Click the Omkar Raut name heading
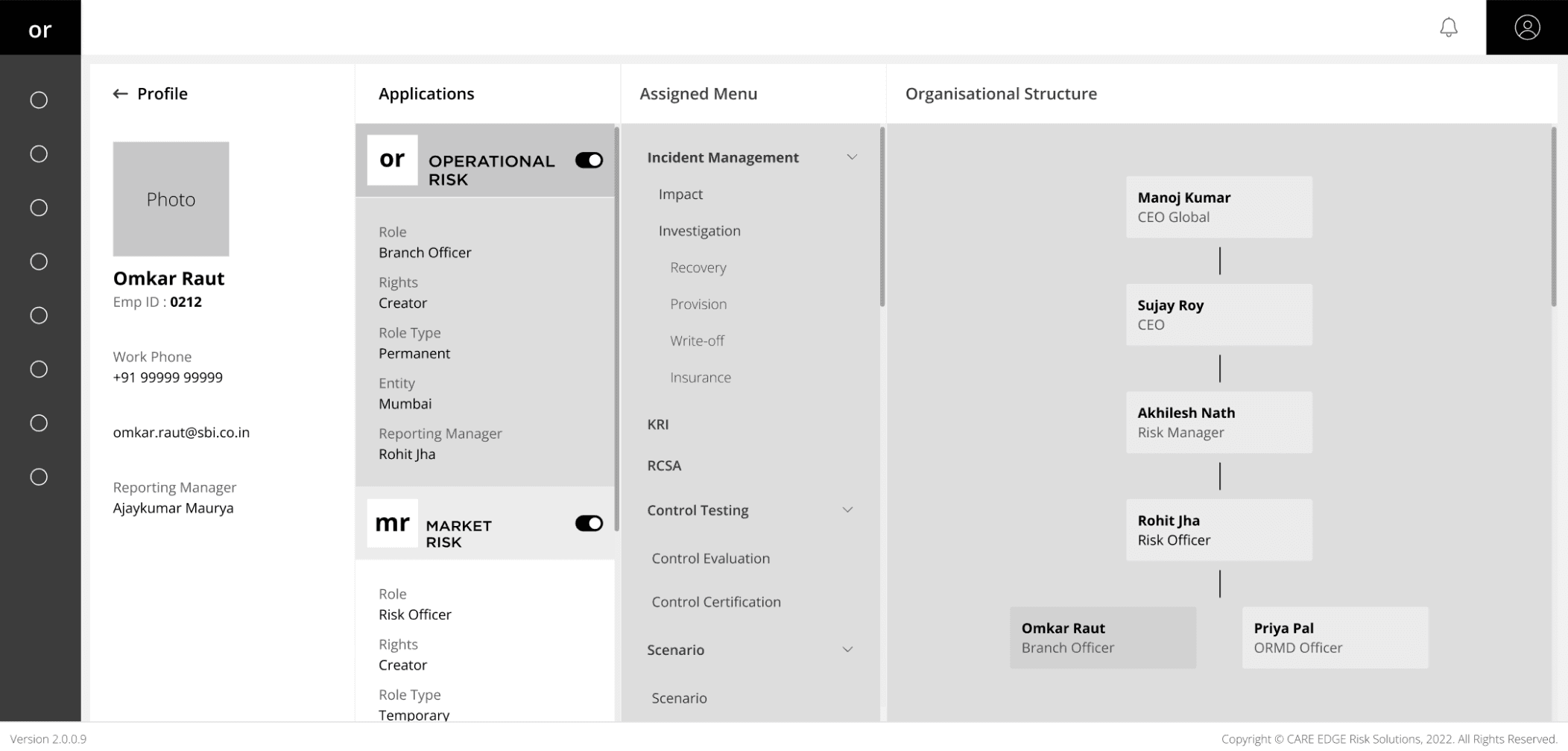The width and height of the screenshot is (1568, 751). click(168, 279)
